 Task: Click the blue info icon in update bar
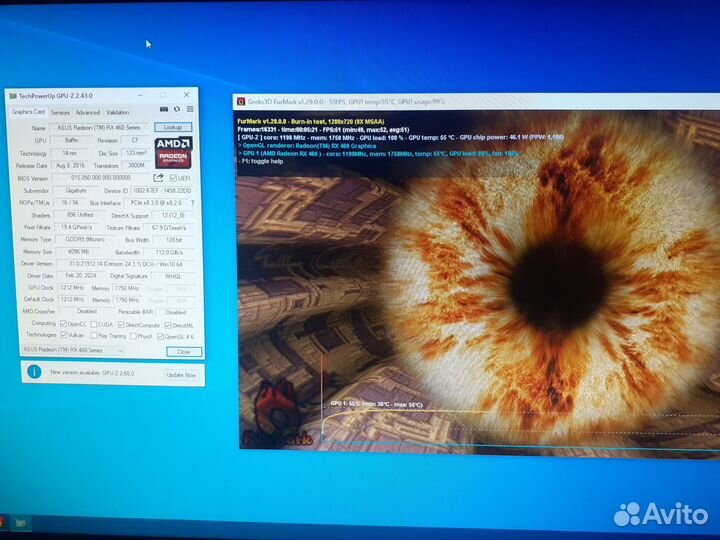click(x=34, y=371)
